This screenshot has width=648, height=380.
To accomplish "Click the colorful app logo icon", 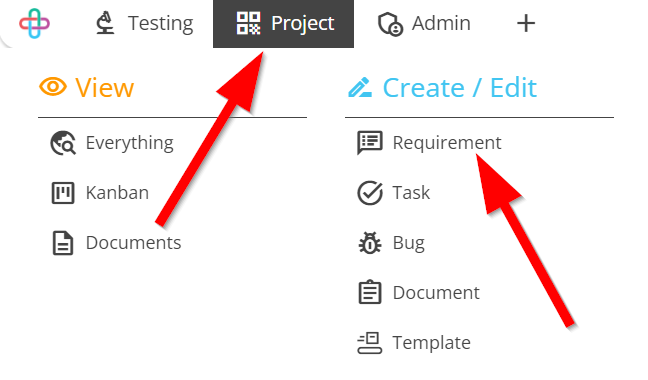I will 34,23.
